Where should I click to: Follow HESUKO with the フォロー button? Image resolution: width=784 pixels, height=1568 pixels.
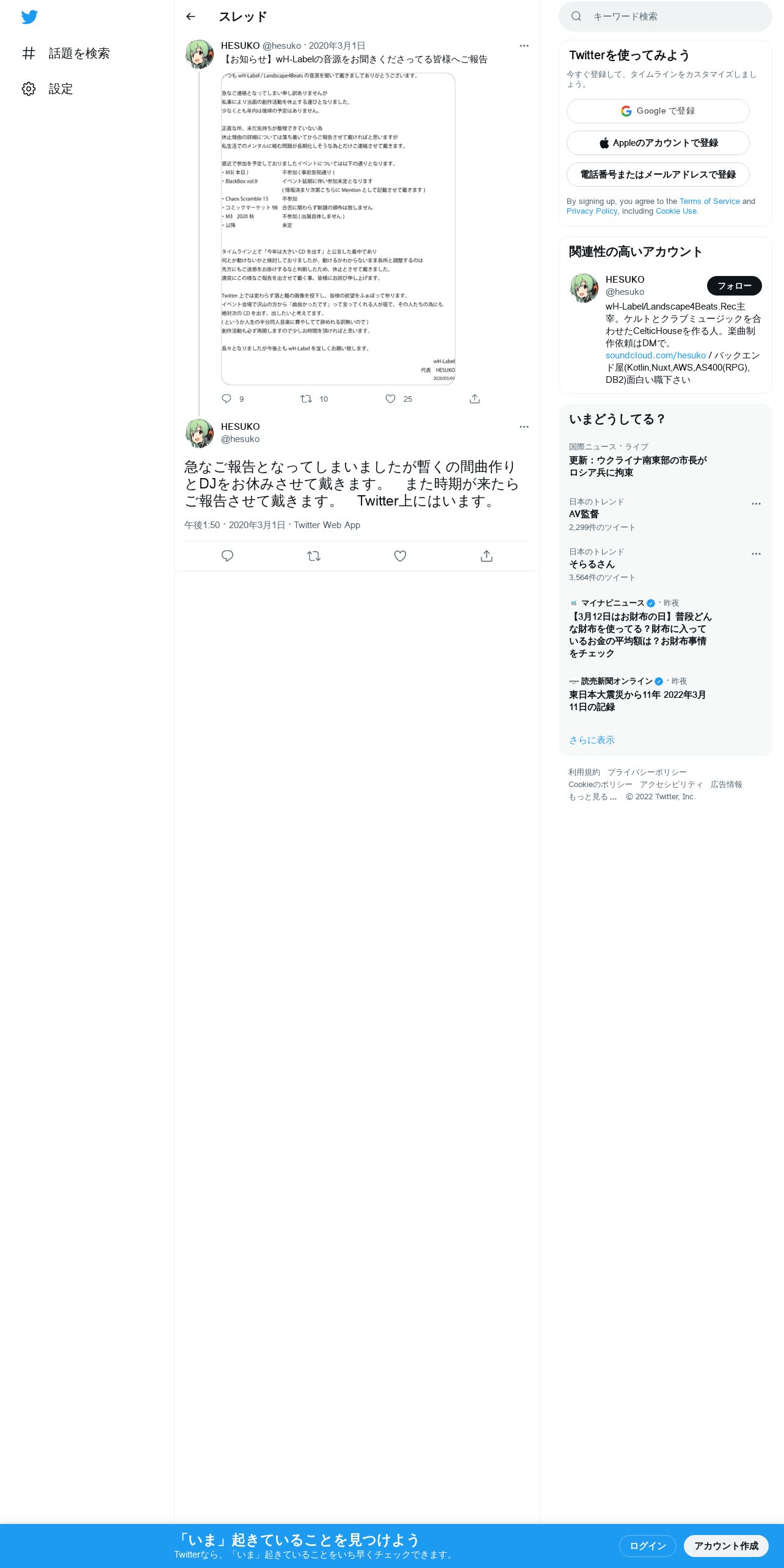[x=735, y=286]
